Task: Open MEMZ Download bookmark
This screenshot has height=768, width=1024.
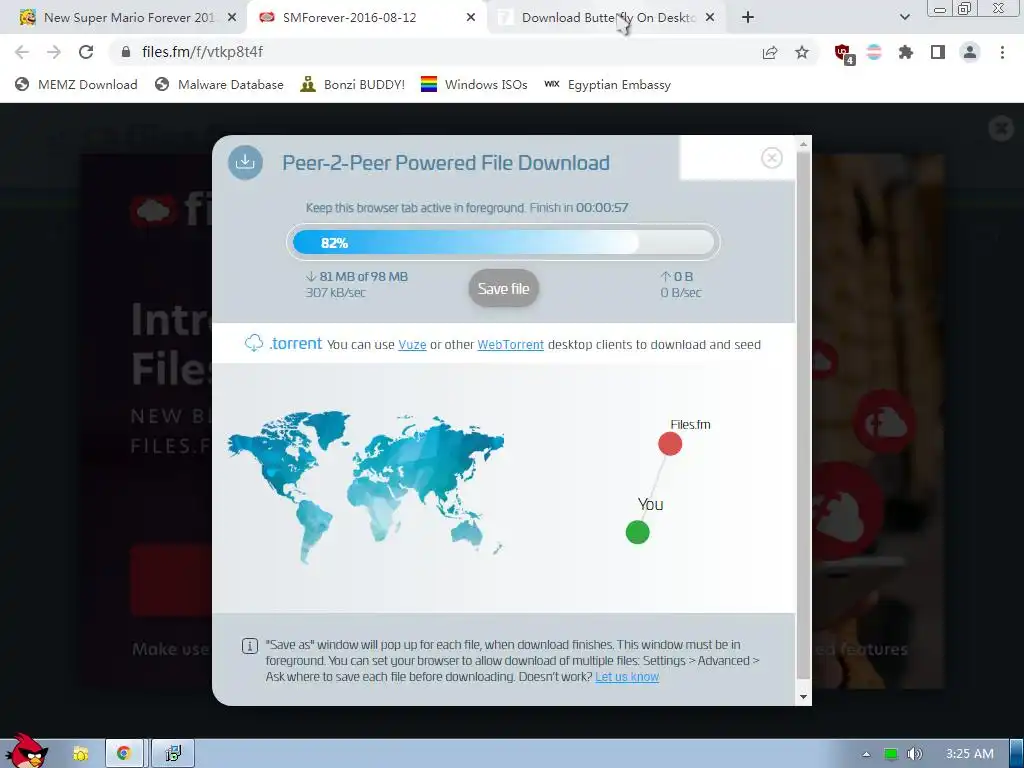Action: [76, 85]
